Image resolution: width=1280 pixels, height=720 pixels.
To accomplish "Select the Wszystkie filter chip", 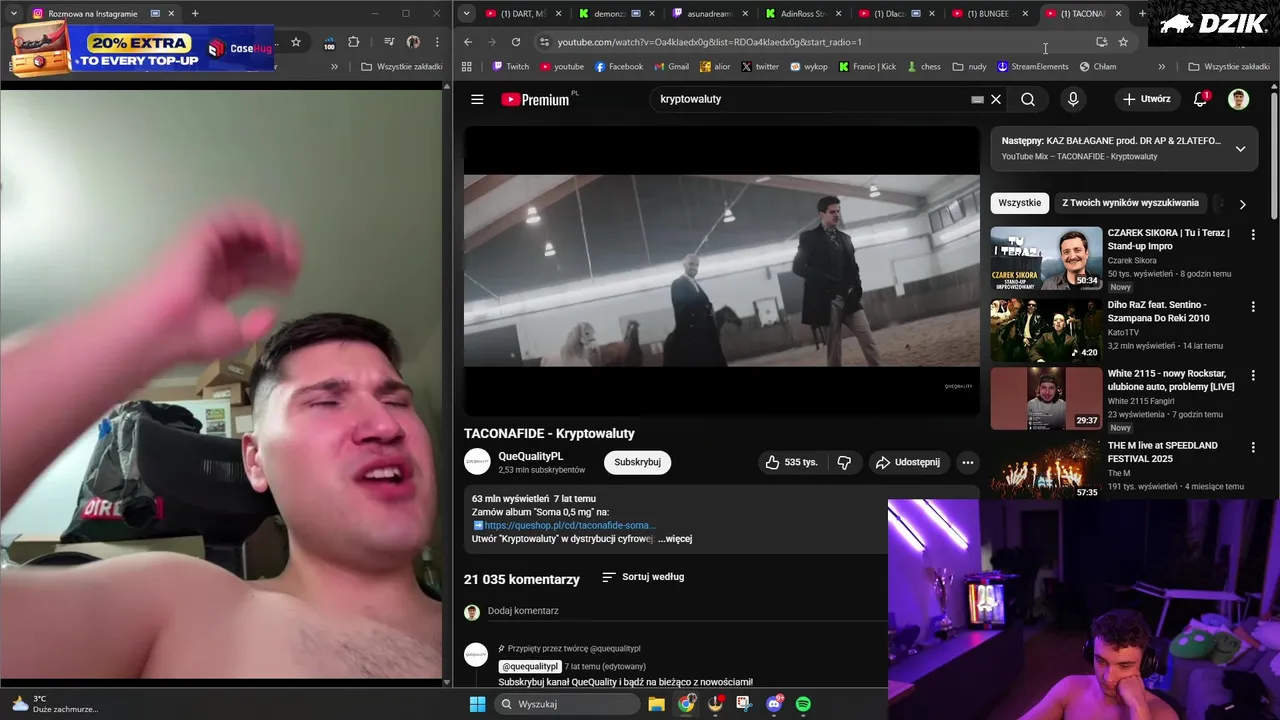I will [1019, 203].
